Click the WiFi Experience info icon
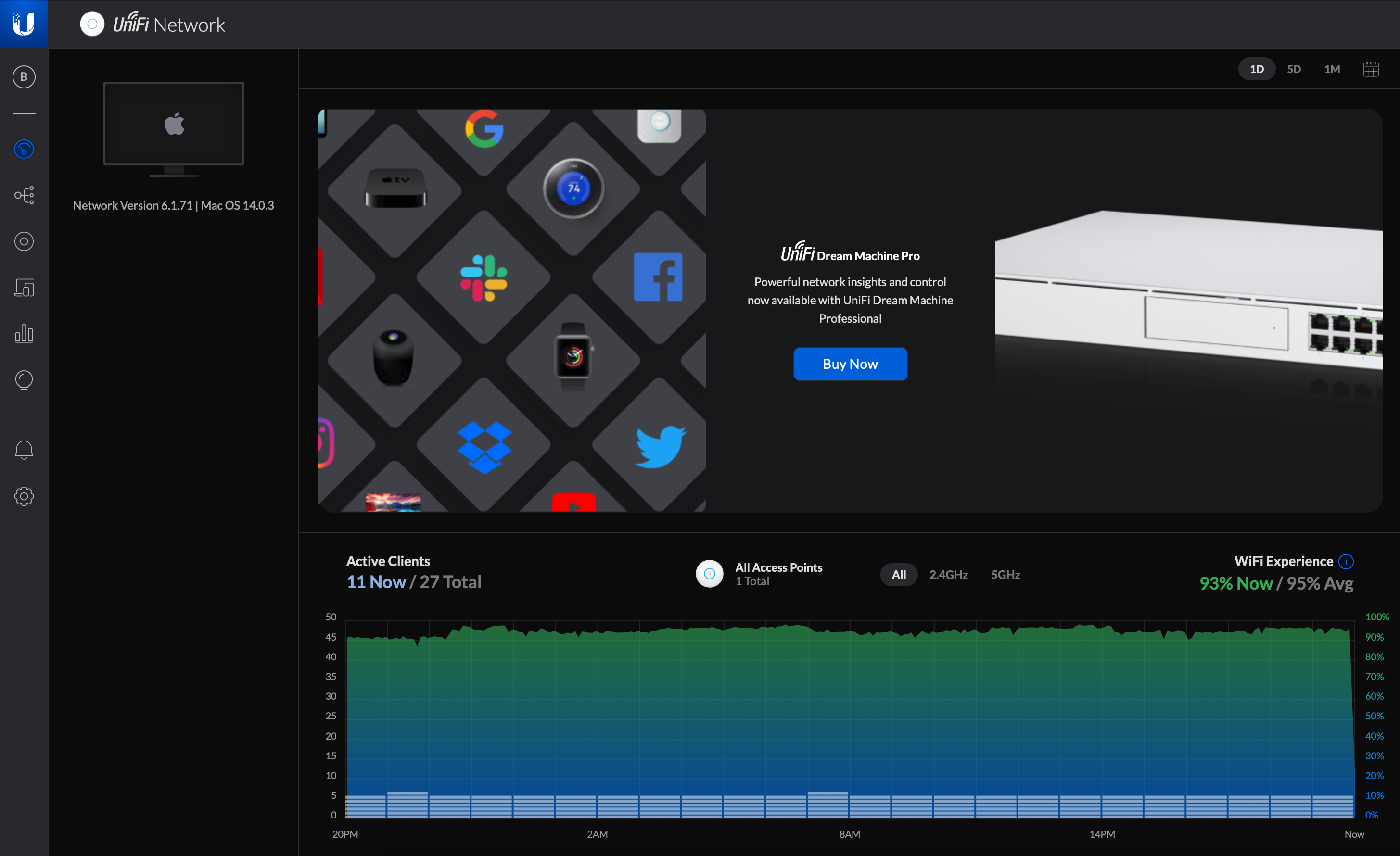 1346,561
